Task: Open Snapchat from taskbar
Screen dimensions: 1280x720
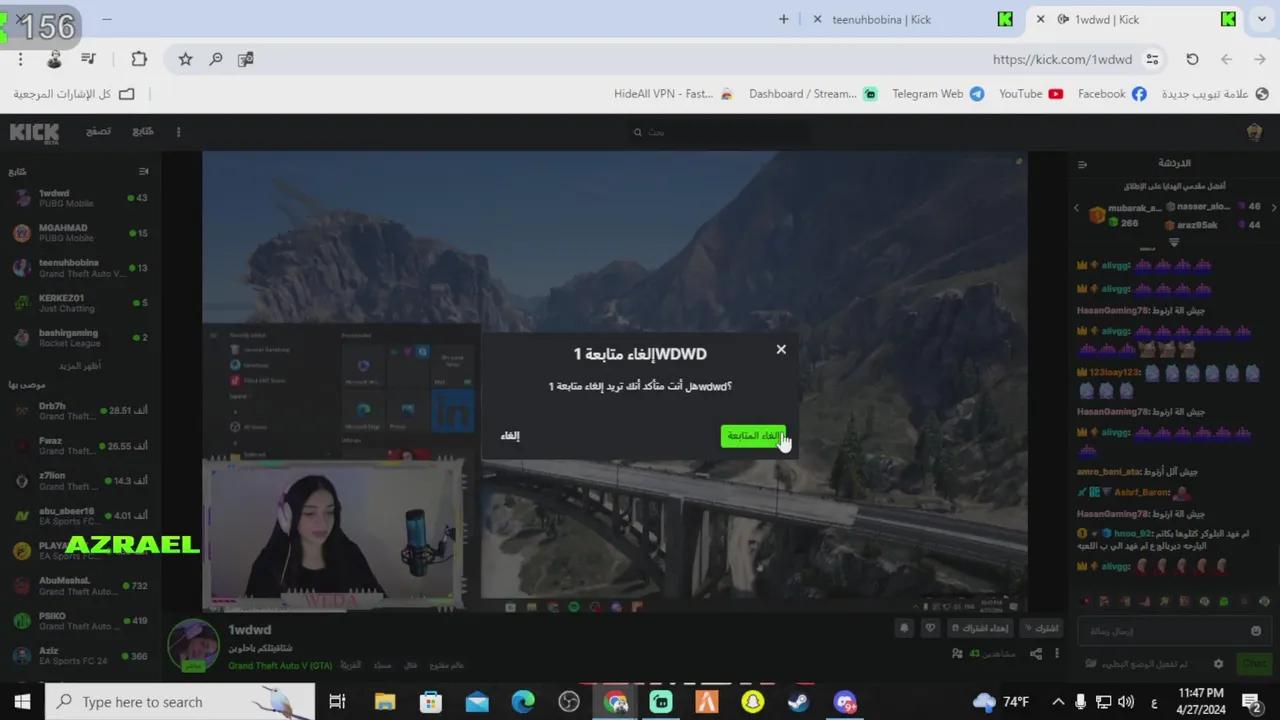Action: tap(752, 702)
